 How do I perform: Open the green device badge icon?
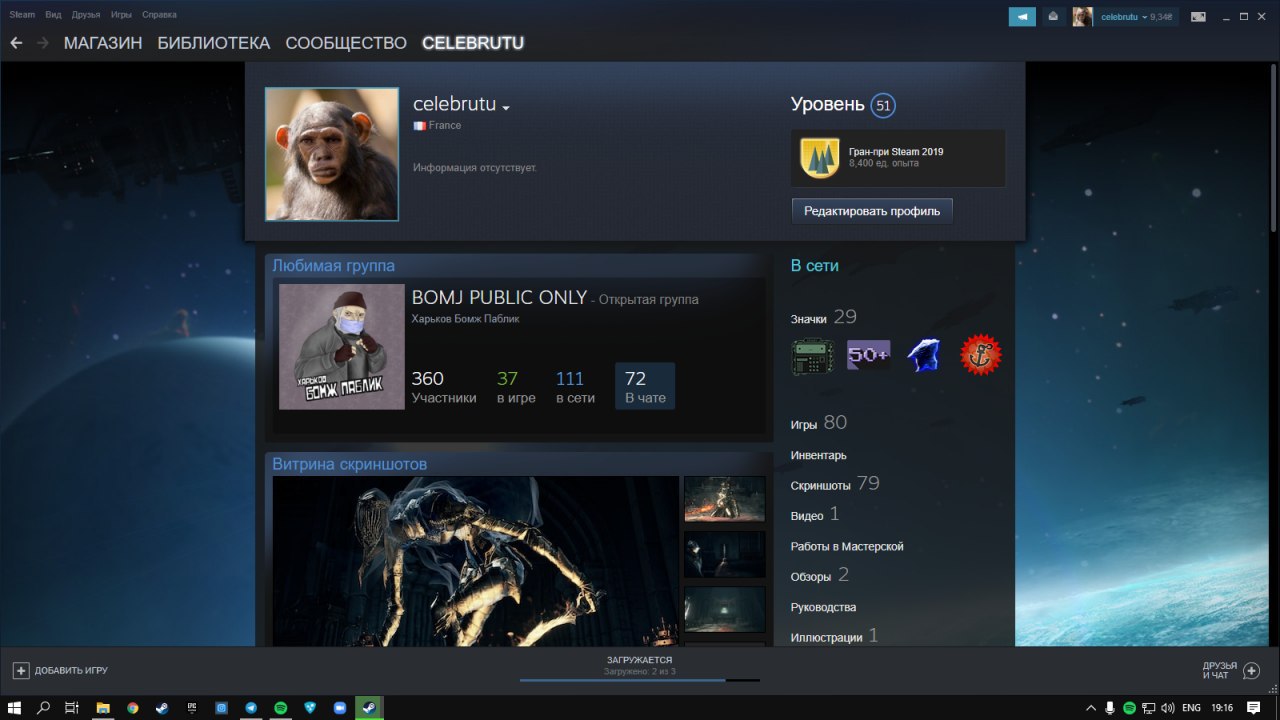pos(812,356)
